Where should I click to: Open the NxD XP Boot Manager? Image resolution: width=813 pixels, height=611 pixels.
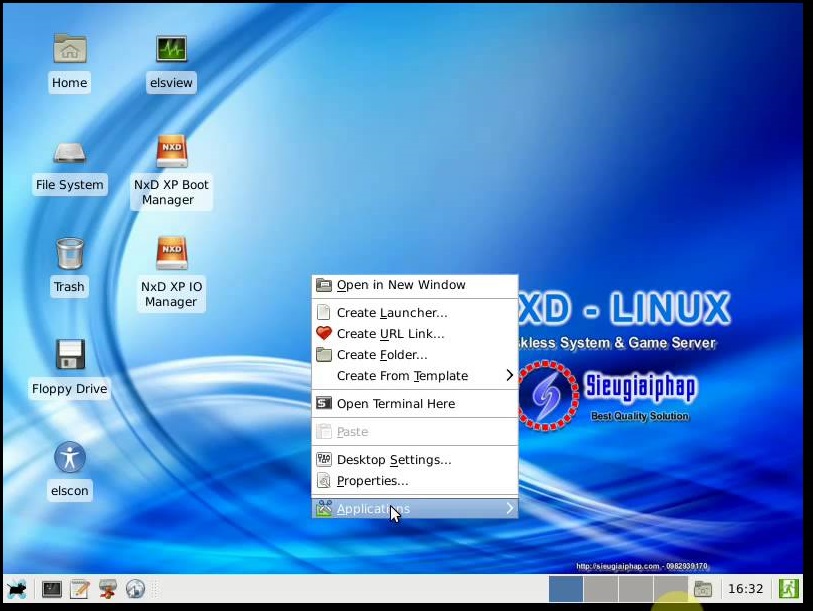170,151
